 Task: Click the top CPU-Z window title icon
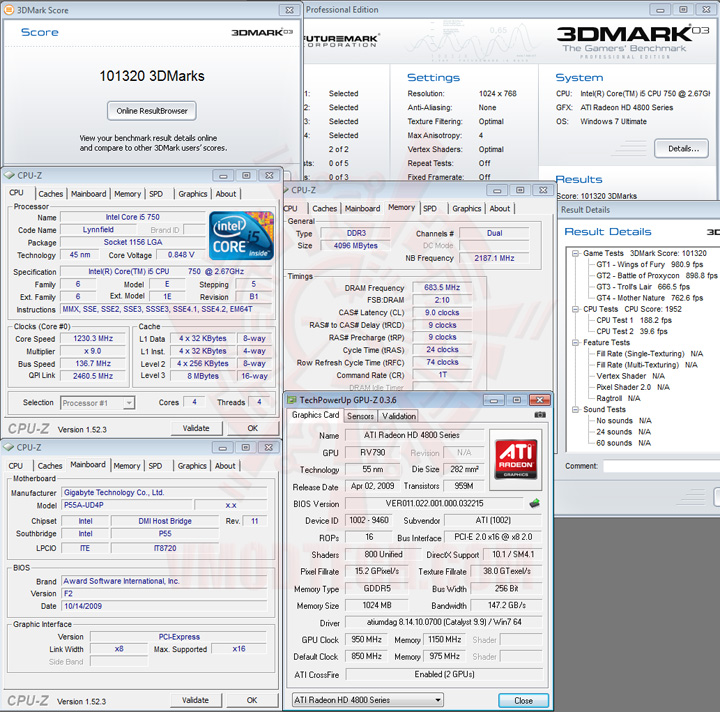coord(9,175)
